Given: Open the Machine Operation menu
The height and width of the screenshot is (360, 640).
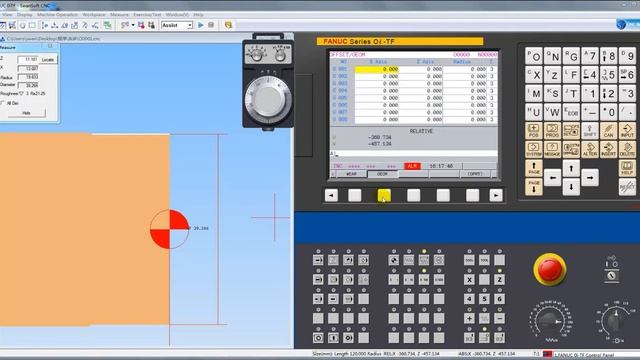Looking at the screenshot, I should 57,15.
